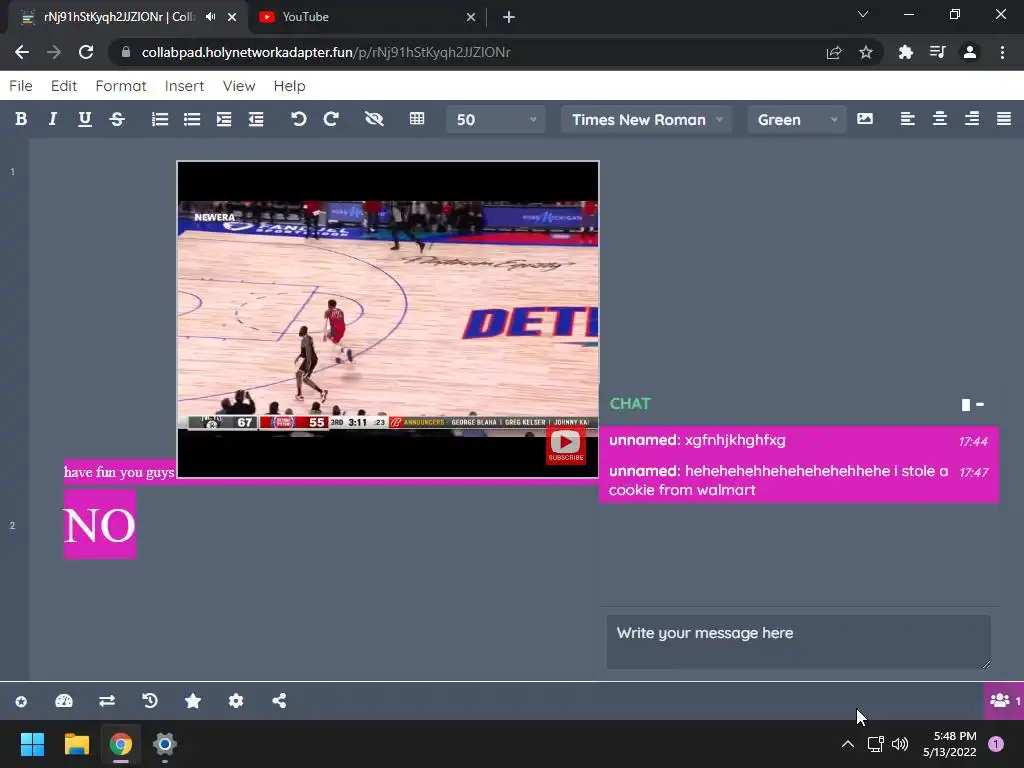Open the table insert tool
Screen dimensions: 1024x768
click(x=417, y=119)
